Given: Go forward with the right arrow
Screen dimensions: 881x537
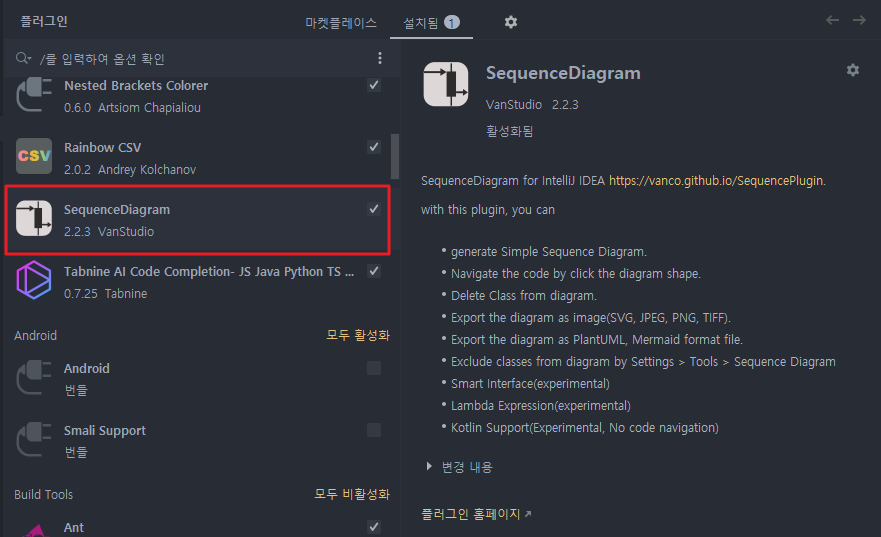Looking at the screenshot, I should click(x=859, y=20).
